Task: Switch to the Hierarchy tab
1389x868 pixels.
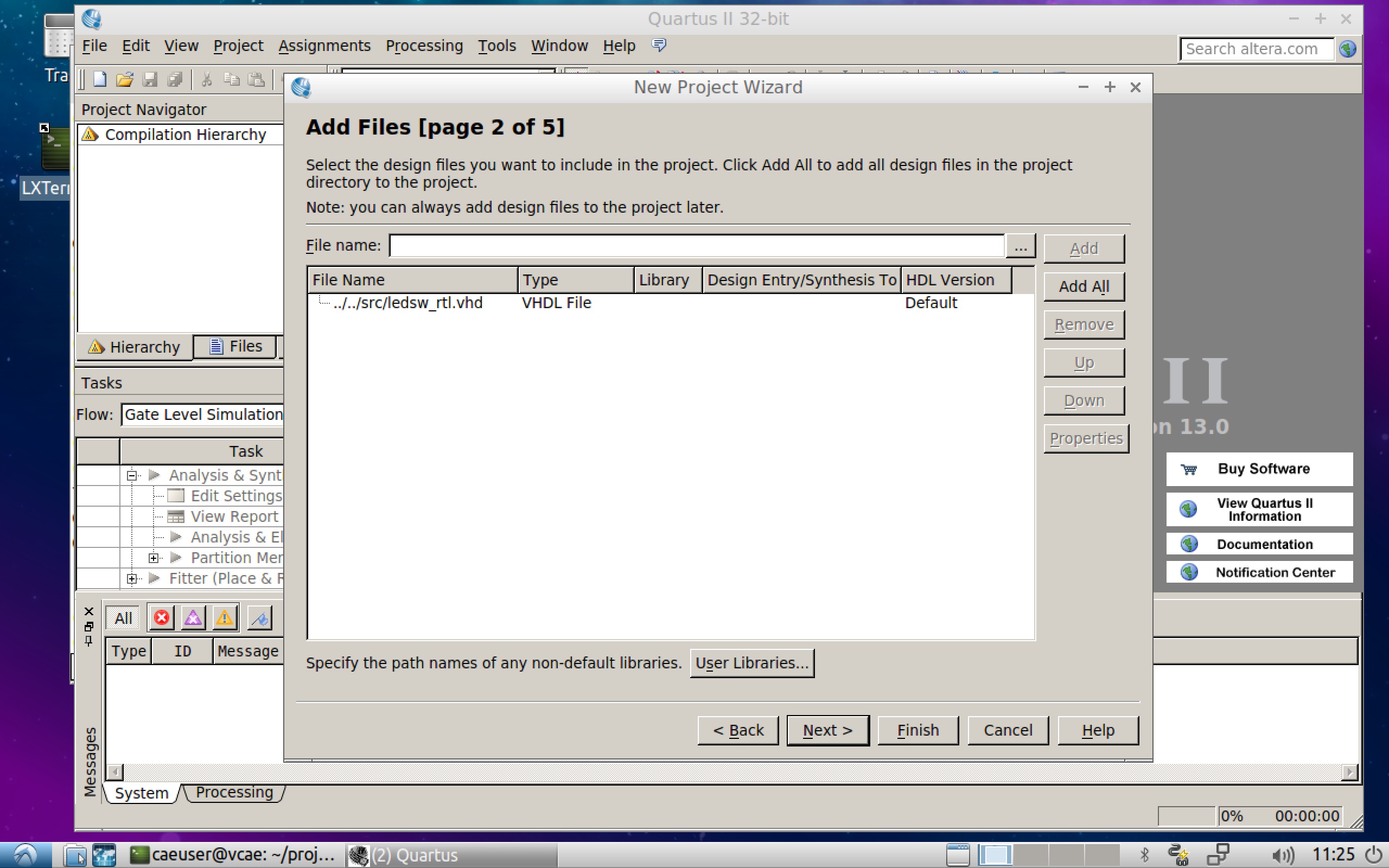Action: coord(135,347)
